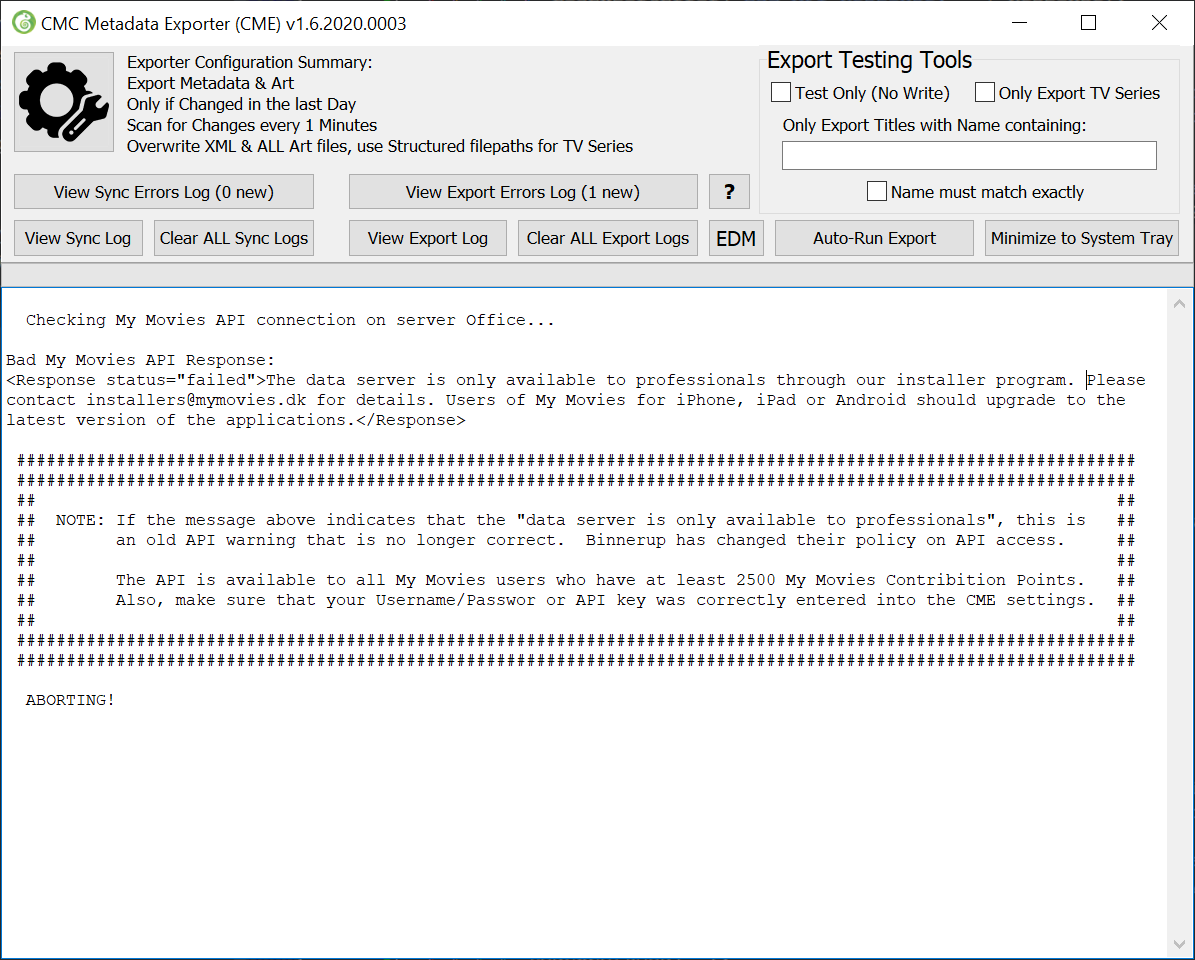The image size is (1195, 960).
Task: Click the 'Overwrite XML & ALL Art files' line
Action: (x=380, y=146)
